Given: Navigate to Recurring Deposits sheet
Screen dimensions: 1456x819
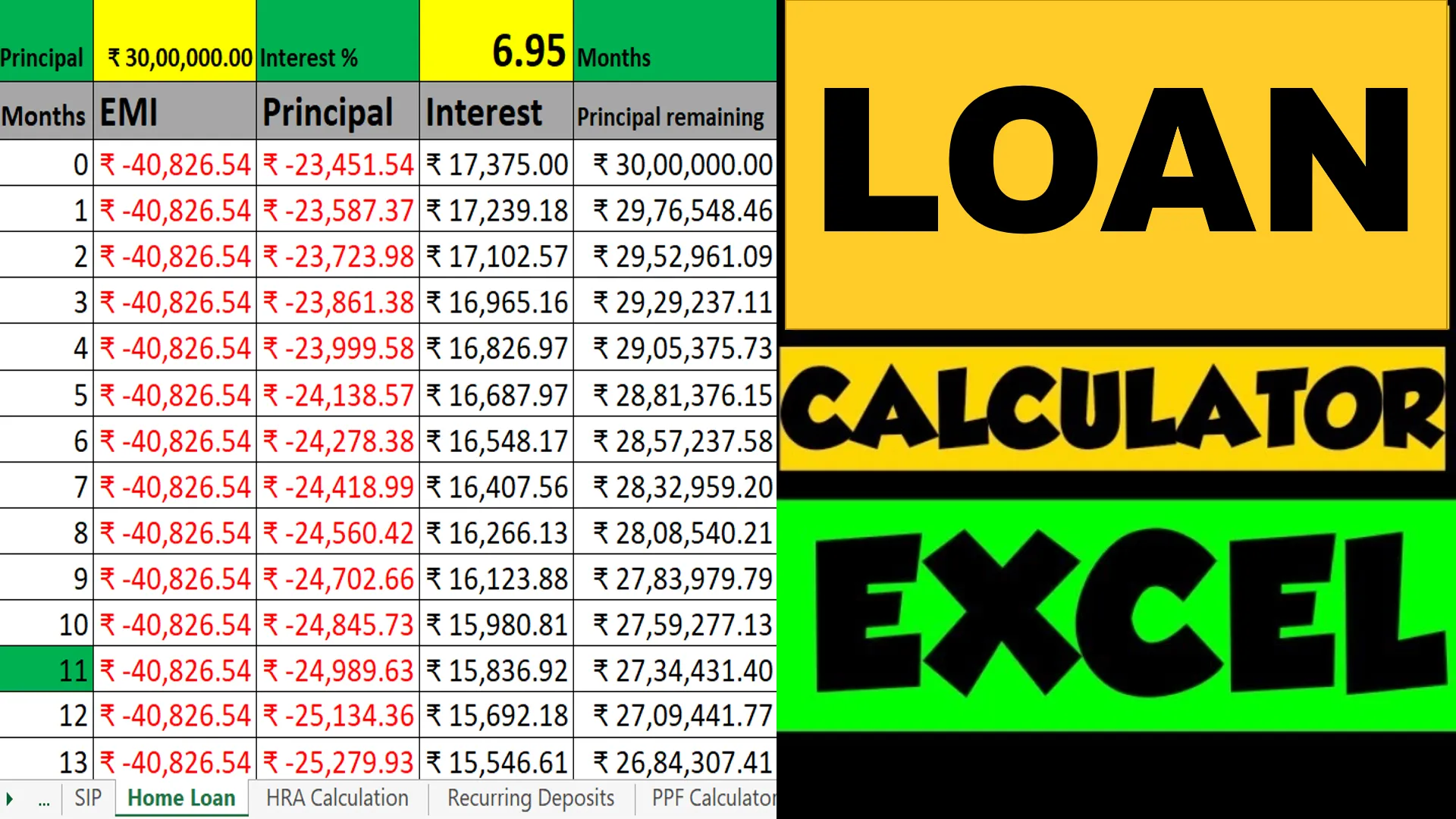Looking at the screenshot, I should (x=530, y=798).
